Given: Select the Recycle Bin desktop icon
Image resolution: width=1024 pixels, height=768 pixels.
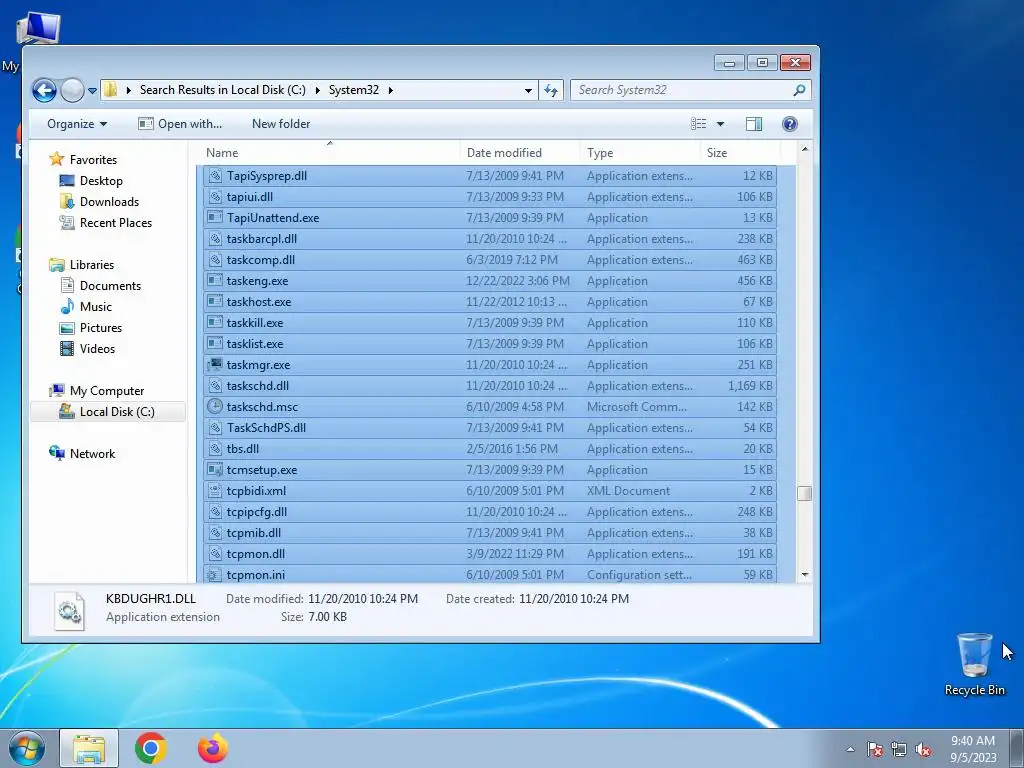Looking at the screenshot, I should [974, 664].
